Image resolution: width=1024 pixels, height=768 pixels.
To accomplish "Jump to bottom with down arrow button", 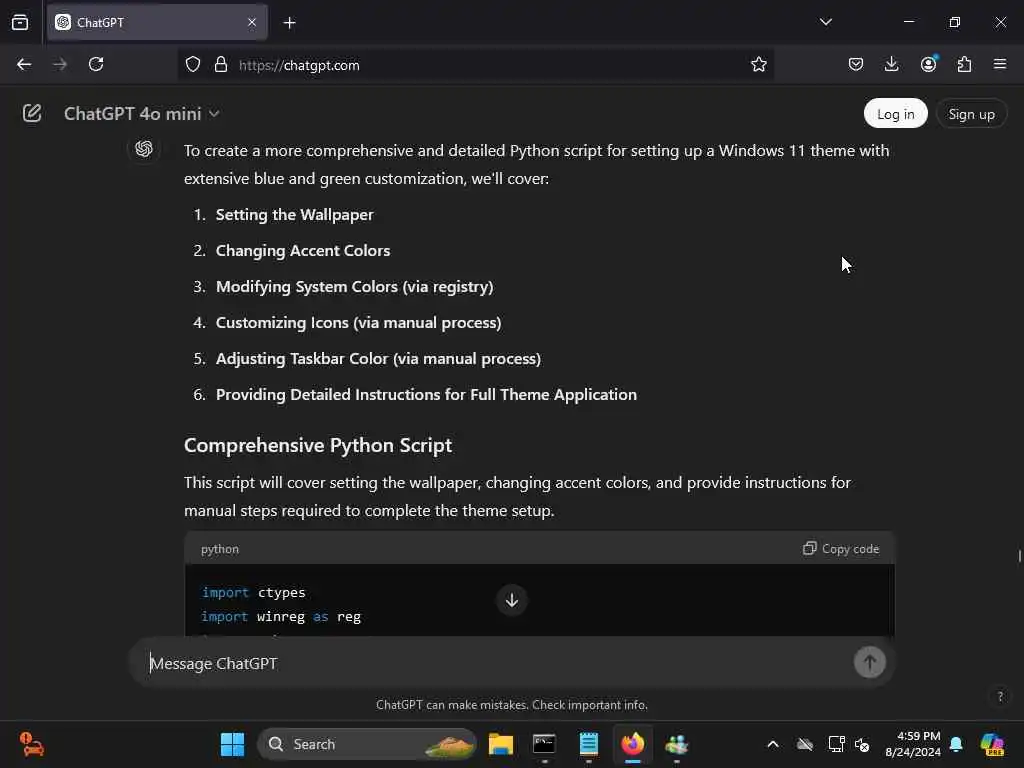I will point(512,600).
